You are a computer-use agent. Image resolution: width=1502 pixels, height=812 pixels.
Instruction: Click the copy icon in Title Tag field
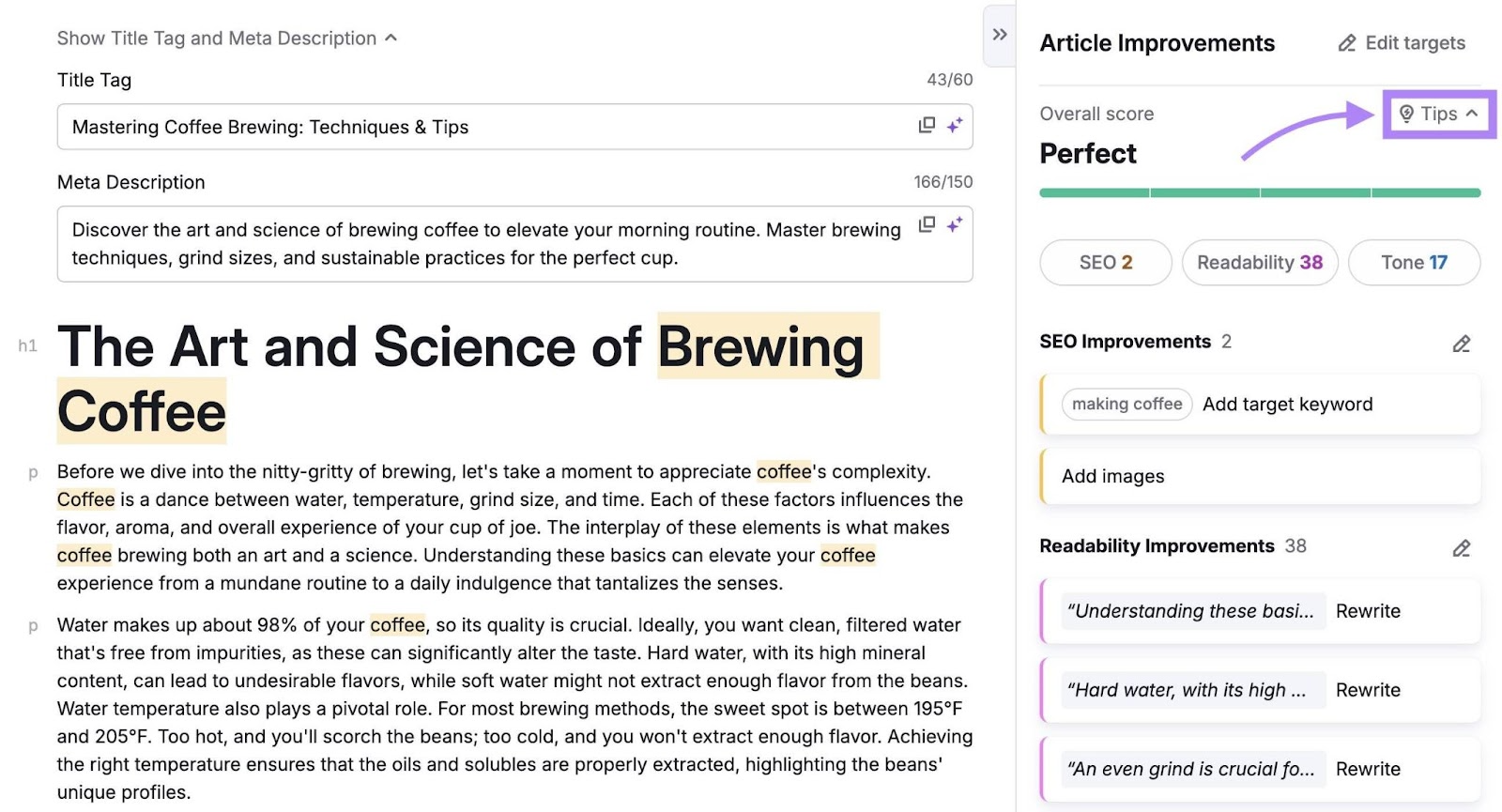[927, 125]
